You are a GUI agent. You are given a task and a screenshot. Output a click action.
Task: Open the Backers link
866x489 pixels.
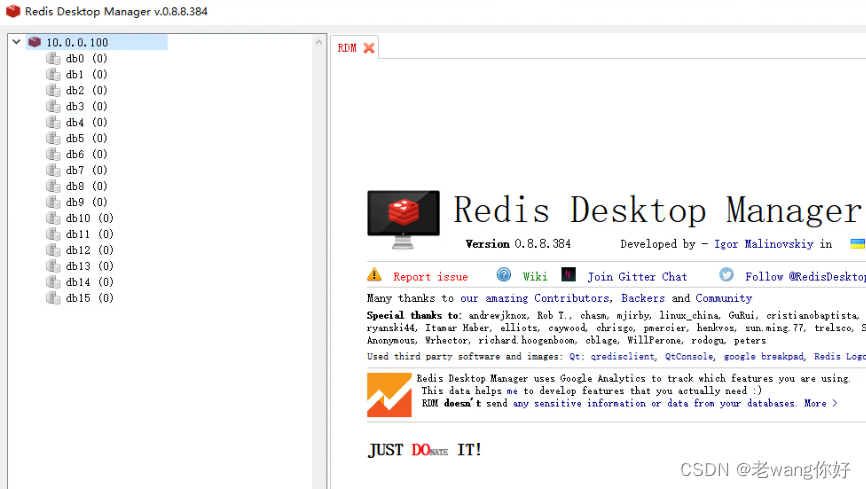coord(643,298)
